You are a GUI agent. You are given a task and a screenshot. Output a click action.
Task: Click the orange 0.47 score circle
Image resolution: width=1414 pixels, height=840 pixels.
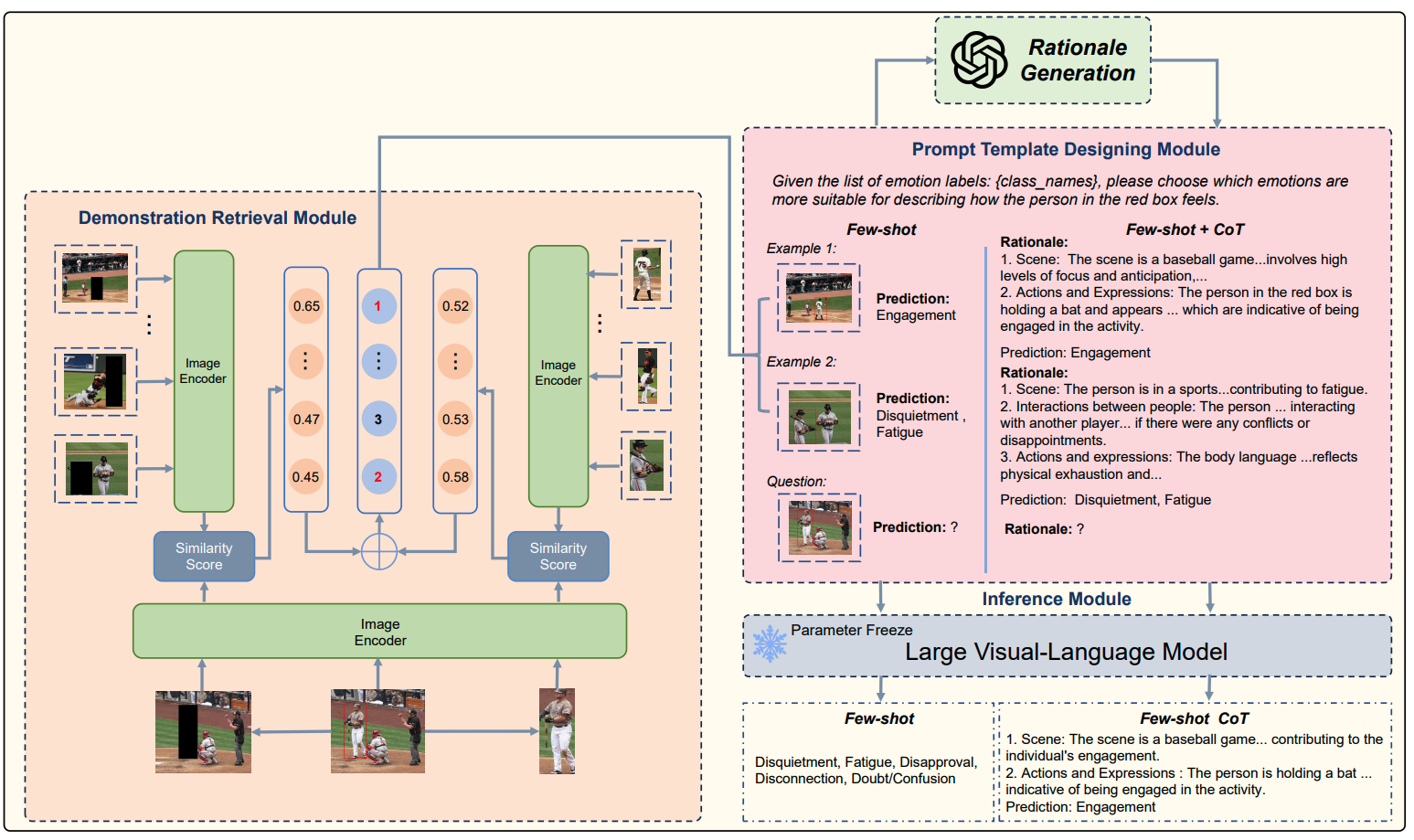[306, 420]
